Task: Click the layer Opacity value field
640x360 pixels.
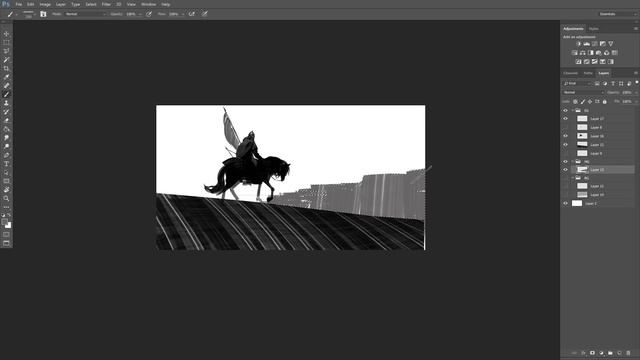Action: pyautogui.click(x=627, y=92)
